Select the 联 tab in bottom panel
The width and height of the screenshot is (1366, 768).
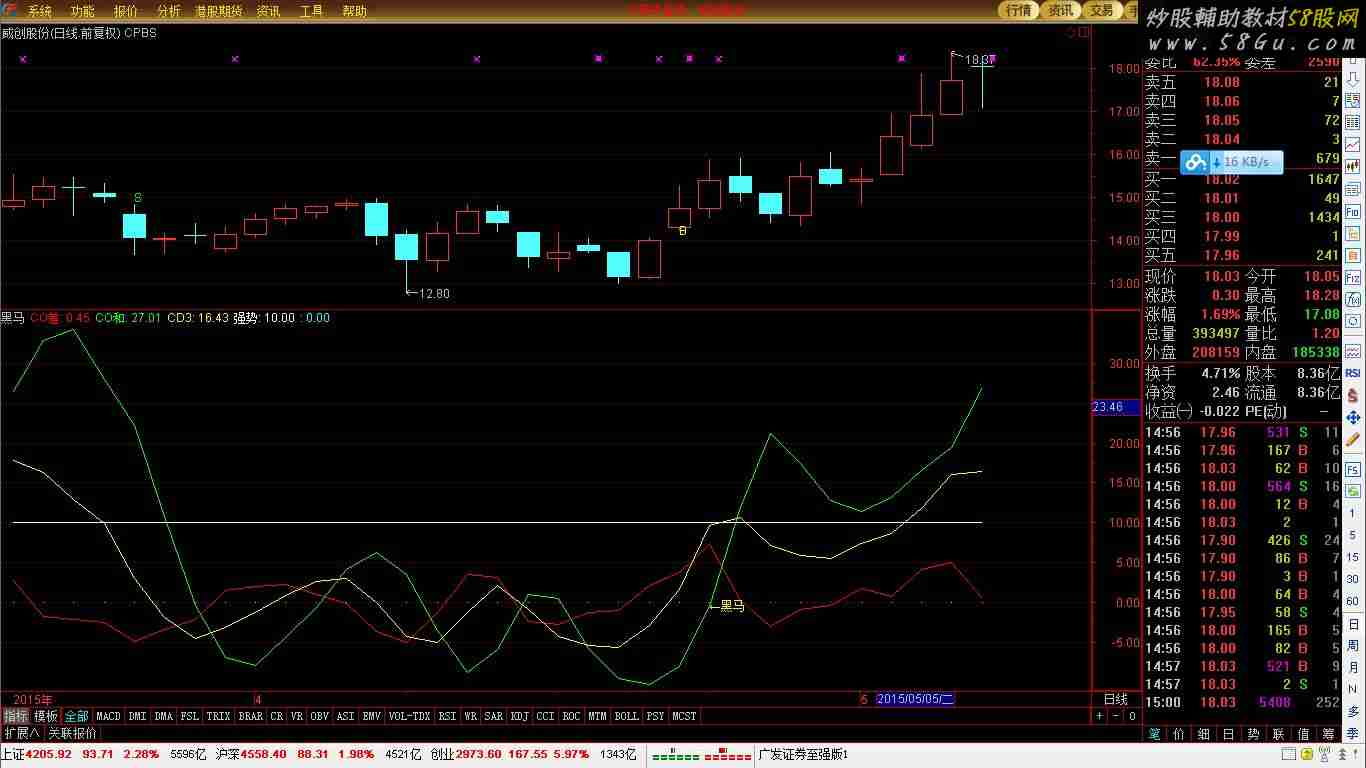[1278, 734]
